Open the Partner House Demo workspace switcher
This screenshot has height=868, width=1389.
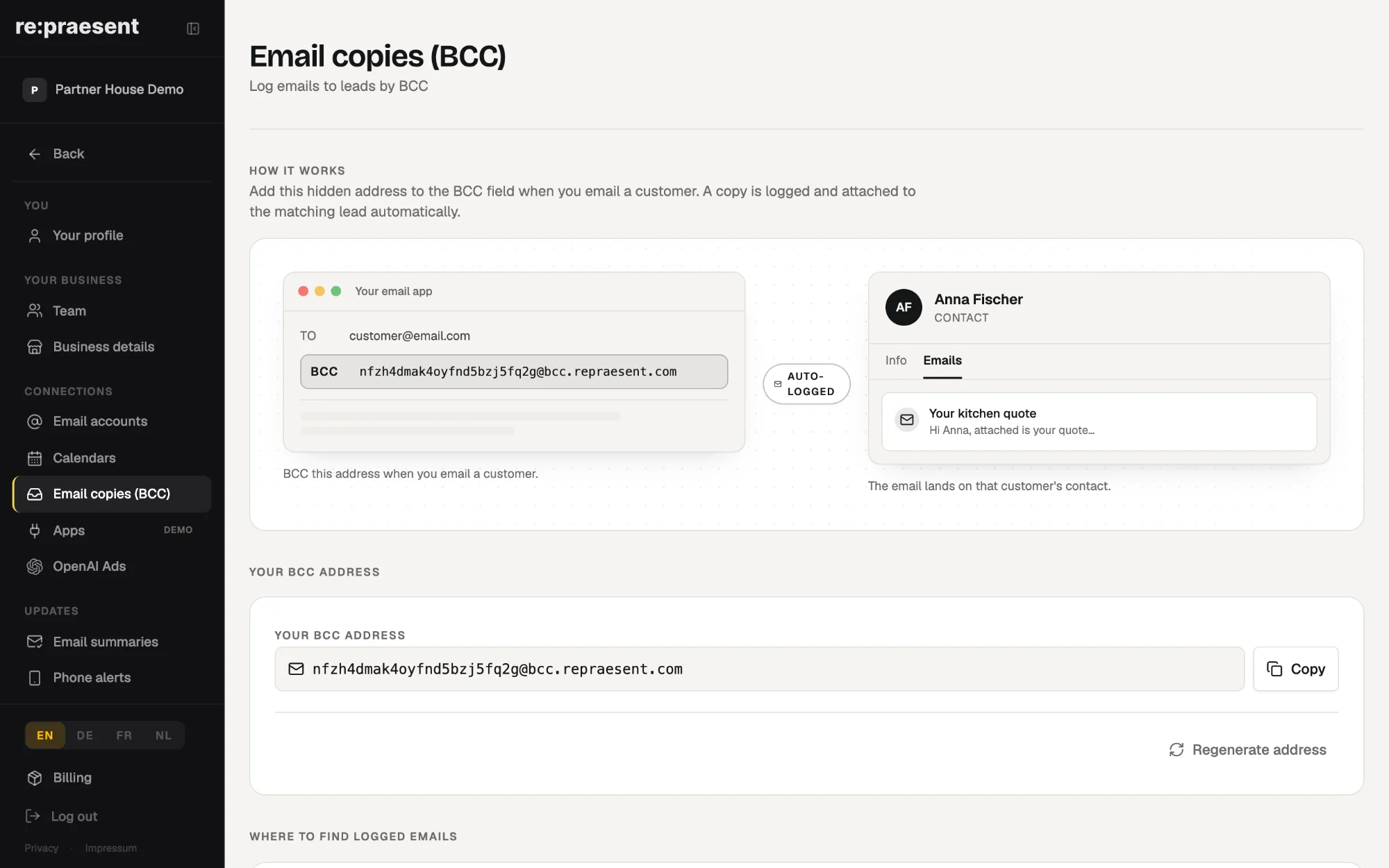[x=112, y=90]
